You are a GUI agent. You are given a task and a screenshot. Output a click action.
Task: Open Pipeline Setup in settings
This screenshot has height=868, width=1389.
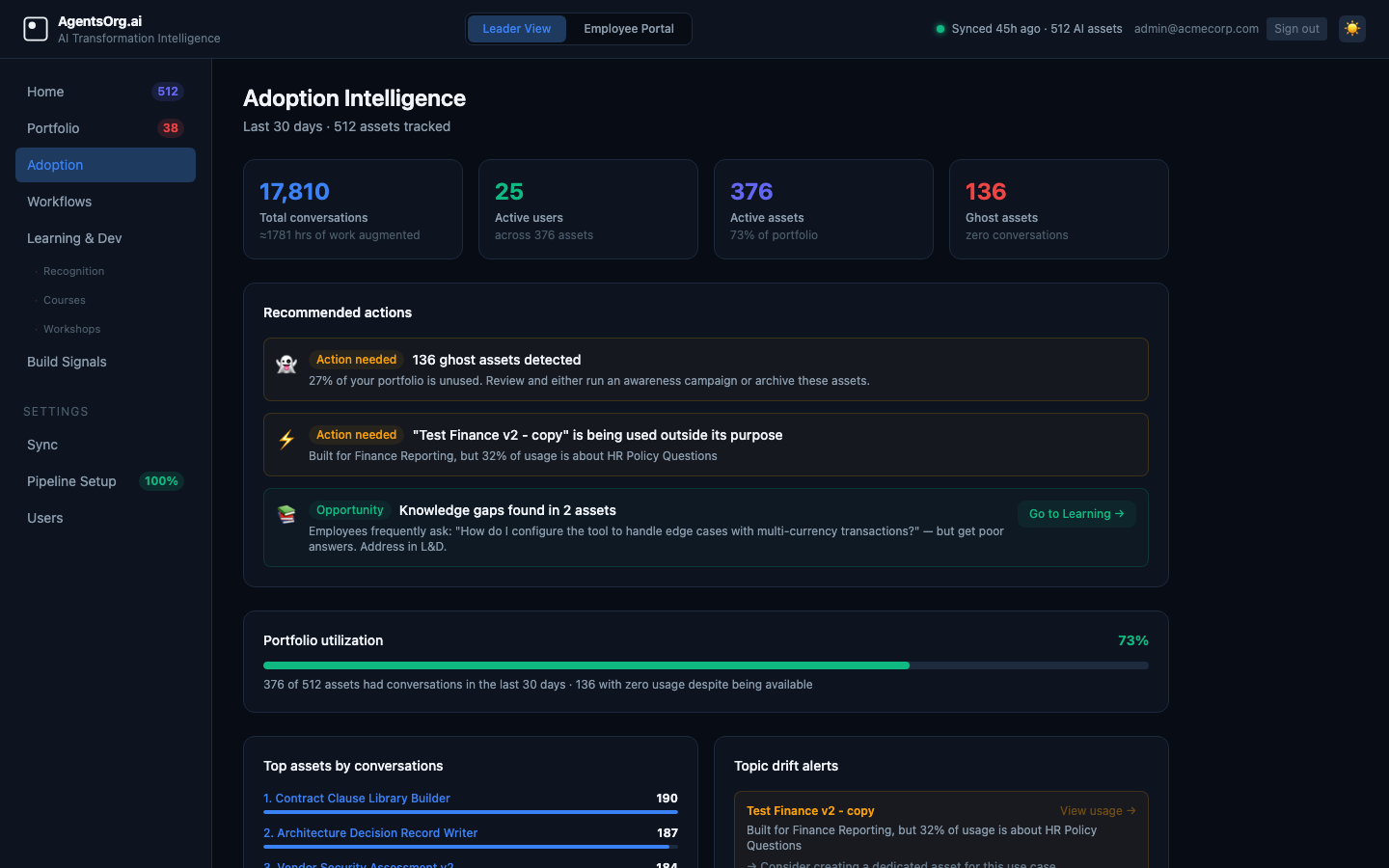tap(71, 481)
